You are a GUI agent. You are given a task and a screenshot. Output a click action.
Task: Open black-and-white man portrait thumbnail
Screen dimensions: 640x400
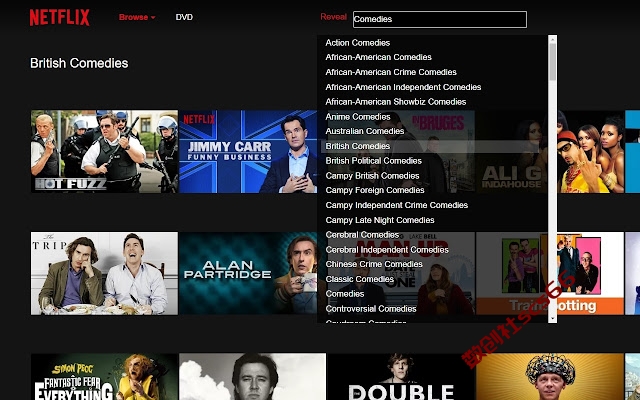click(x=253, y=377)
